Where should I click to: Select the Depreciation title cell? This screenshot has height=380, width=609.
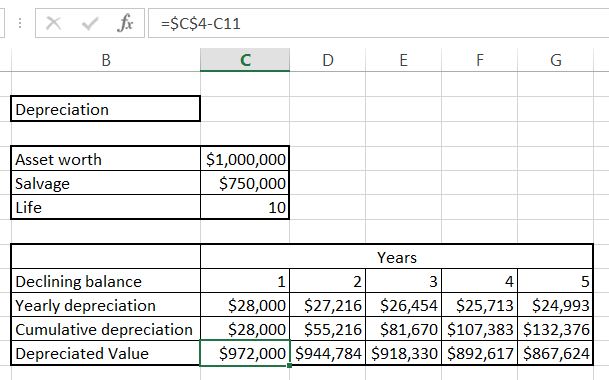pos(106,109)
